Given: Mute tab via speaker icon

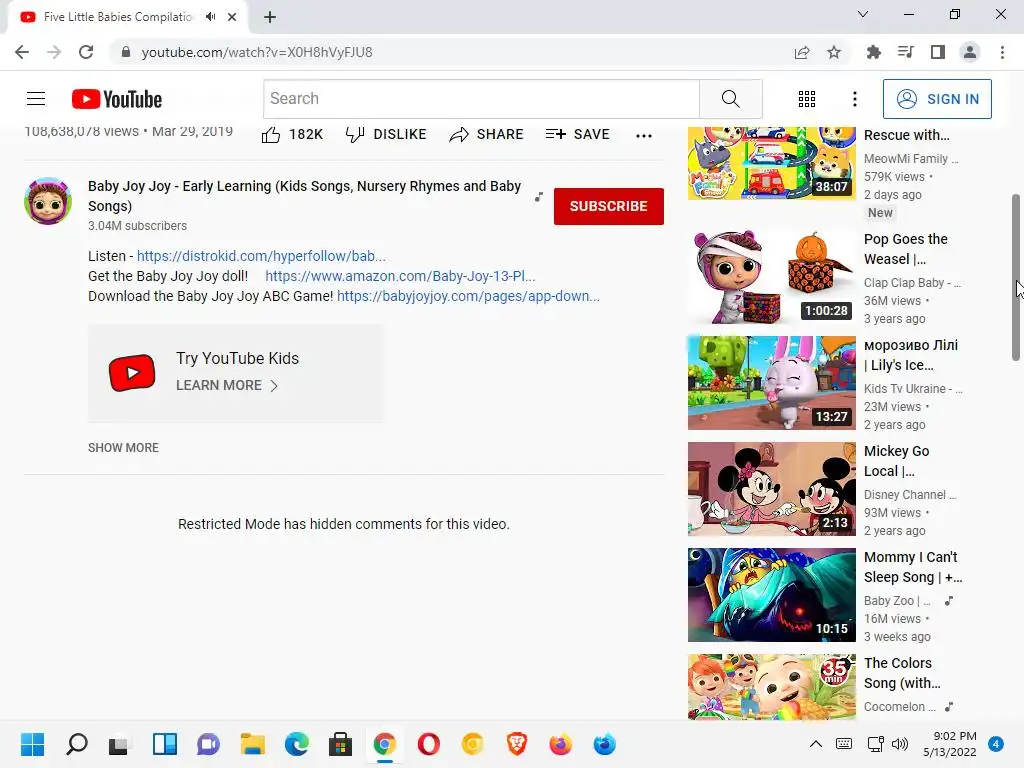Looking at the screenshot, I should pyautogui.click(x=210, y=17).
